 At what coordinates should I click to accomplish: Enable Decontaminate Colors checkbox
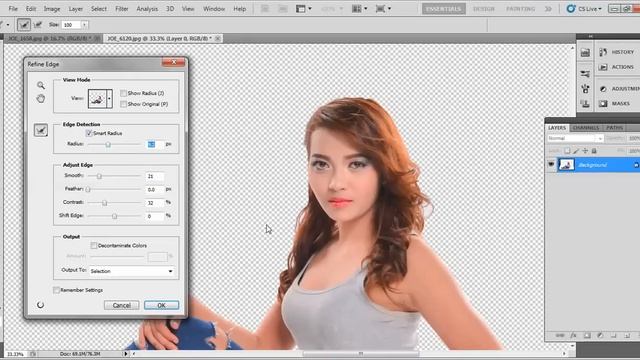(93, 245)
